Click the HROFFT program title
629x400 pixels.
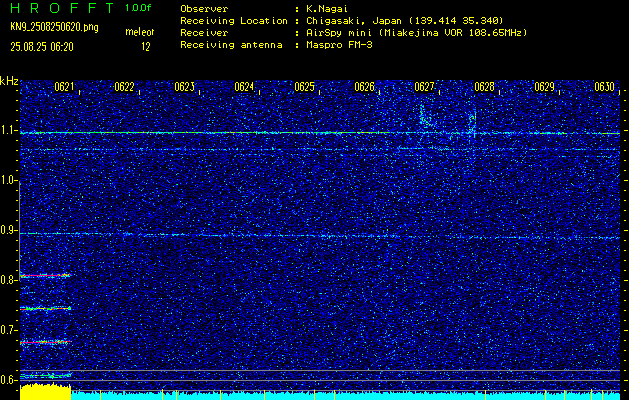(62, 8)
